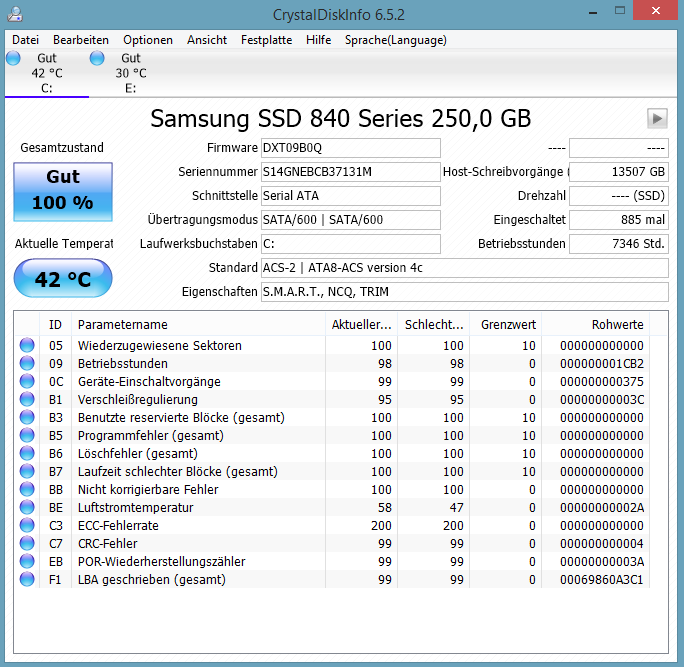684x667 pixels.
Task: Select the POR-Wiederherstellungszähler row
Action: 332,561
